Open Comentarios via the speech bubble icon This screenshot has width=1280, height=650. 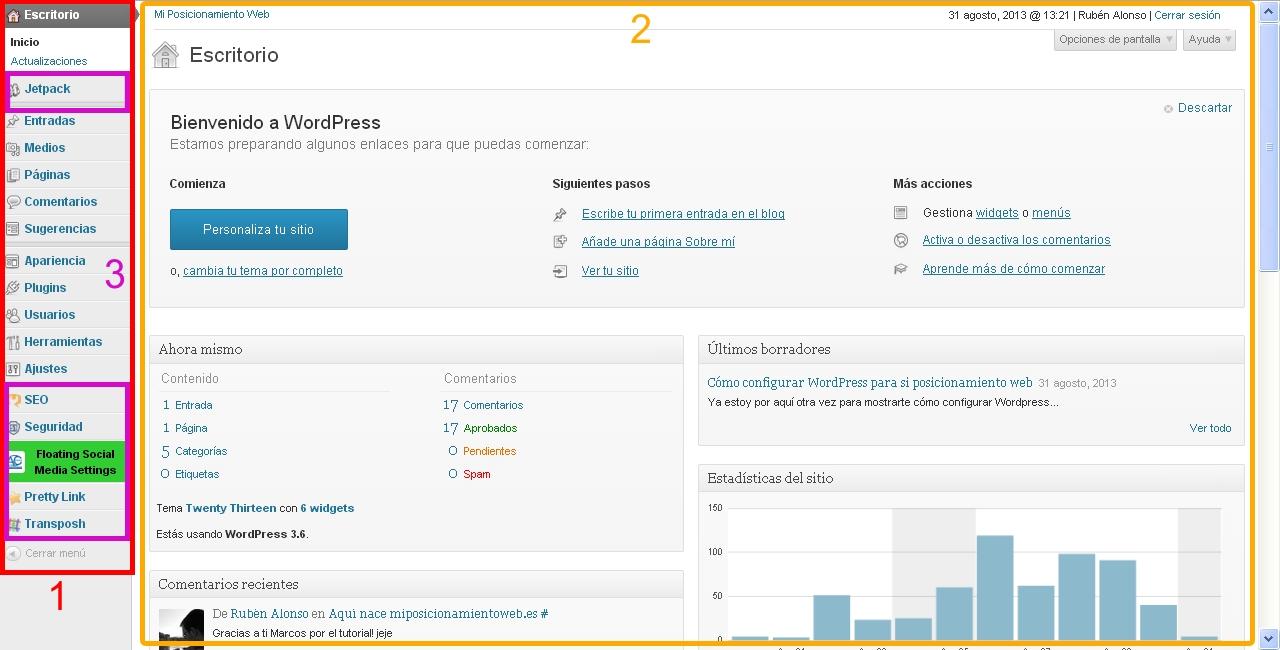click(x=14, y=201)
